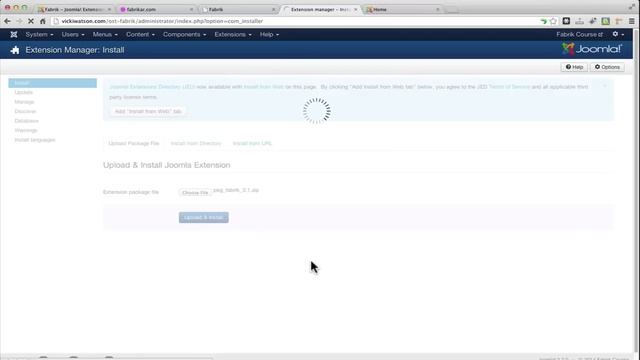Click the Joomla! brand logo on the header

tap(592, 49)
